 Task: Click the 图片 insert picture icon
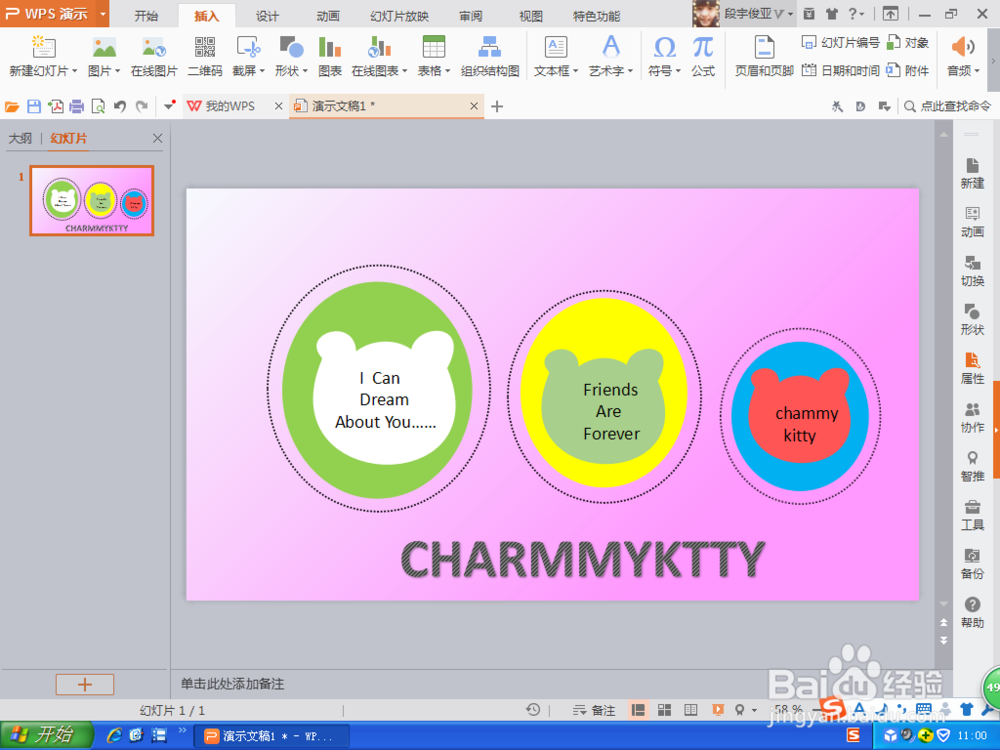[x=104, y=47]
